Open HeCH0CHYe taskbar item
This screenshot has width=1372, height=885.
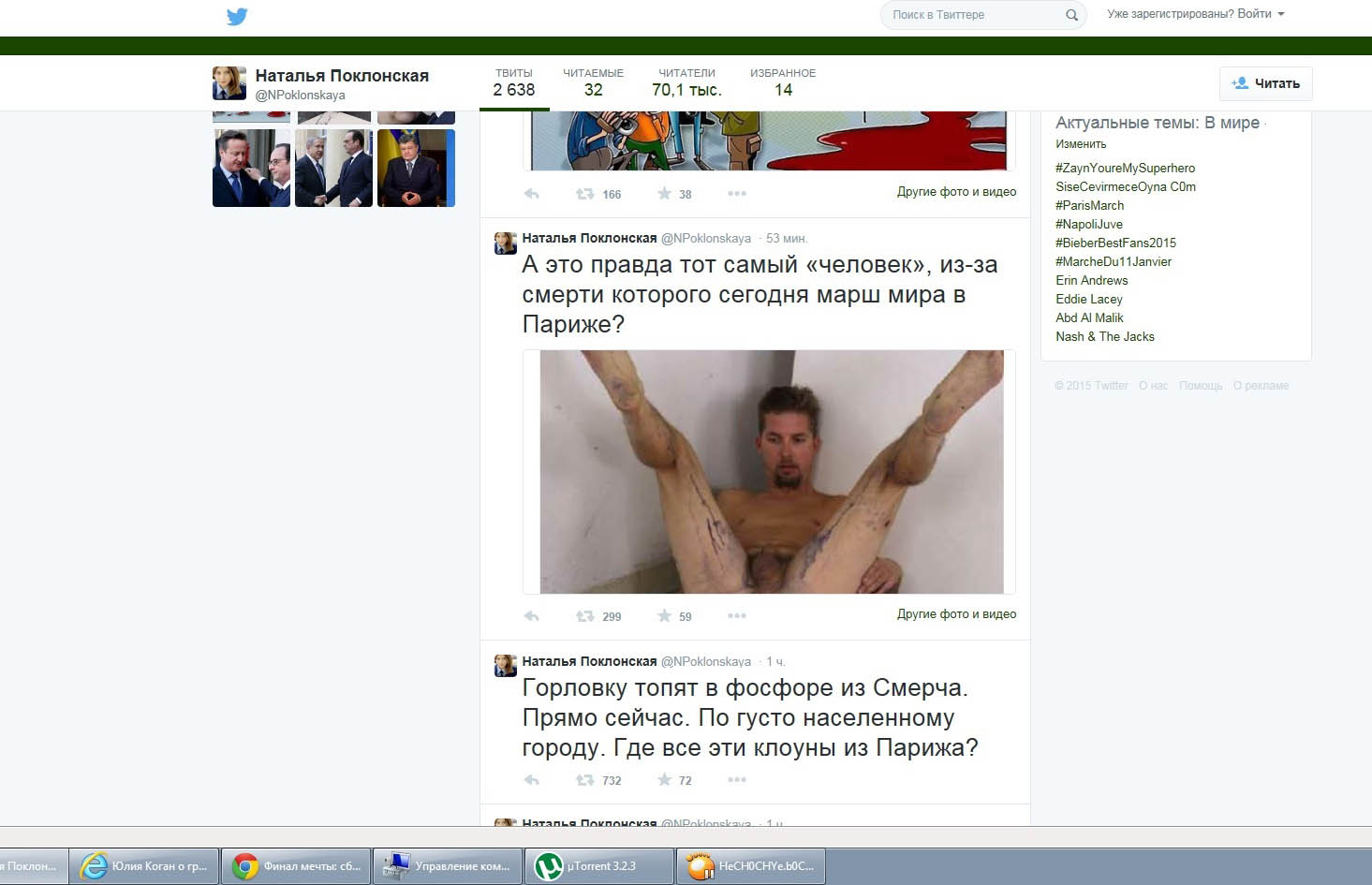pos(751,866)
